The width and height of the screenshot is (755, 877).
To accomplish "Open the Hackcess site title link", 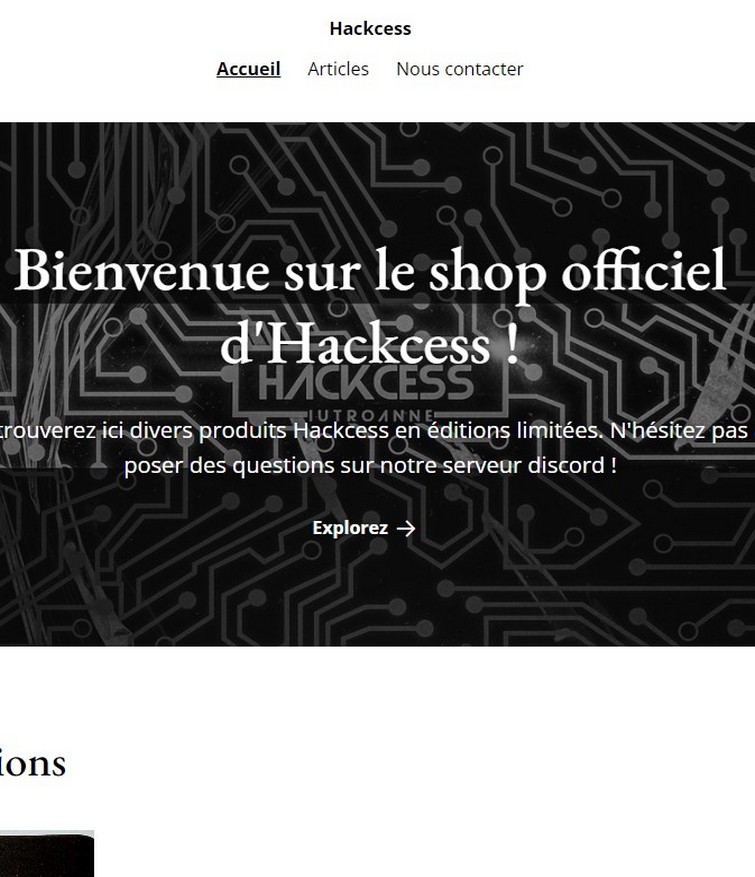I will tap(370, 29).
